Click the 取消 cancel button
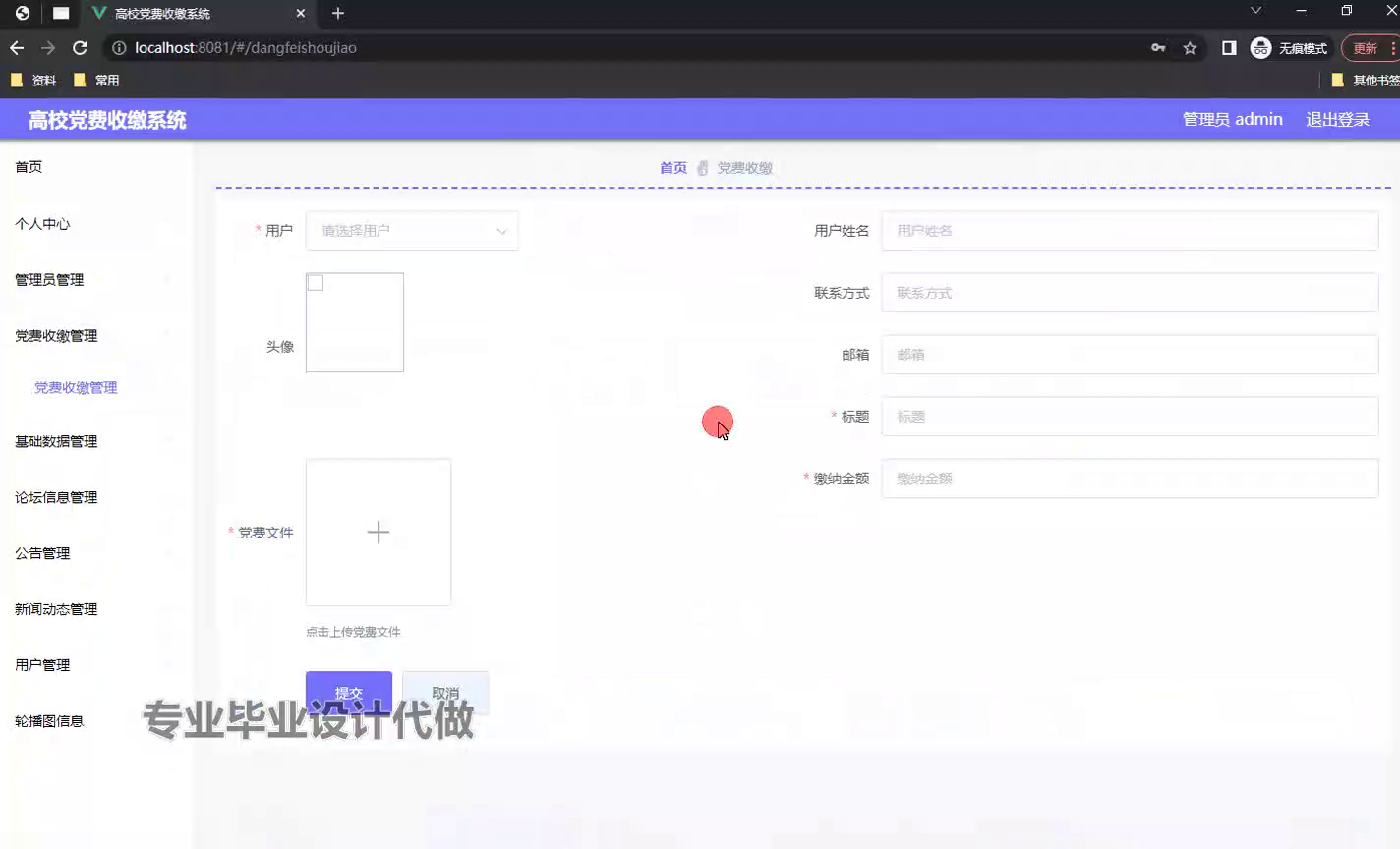Screen dimensions: 1400x849 point(445,693)
